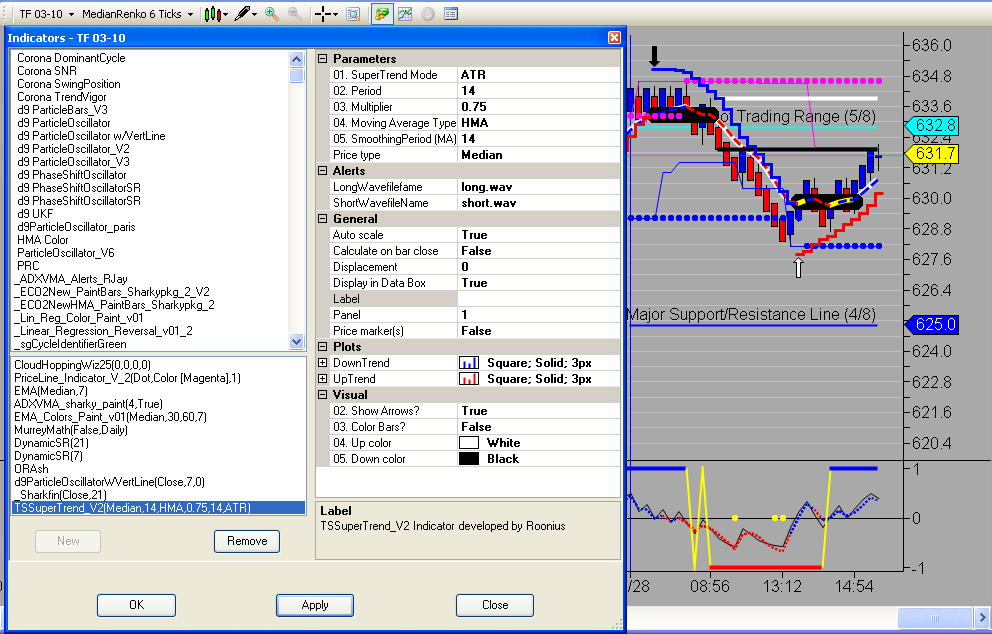Select DynamicSR(21) applied indicator
Image resolution: width=992 pixels, height=634 pixels.
(x=51, y=443)
